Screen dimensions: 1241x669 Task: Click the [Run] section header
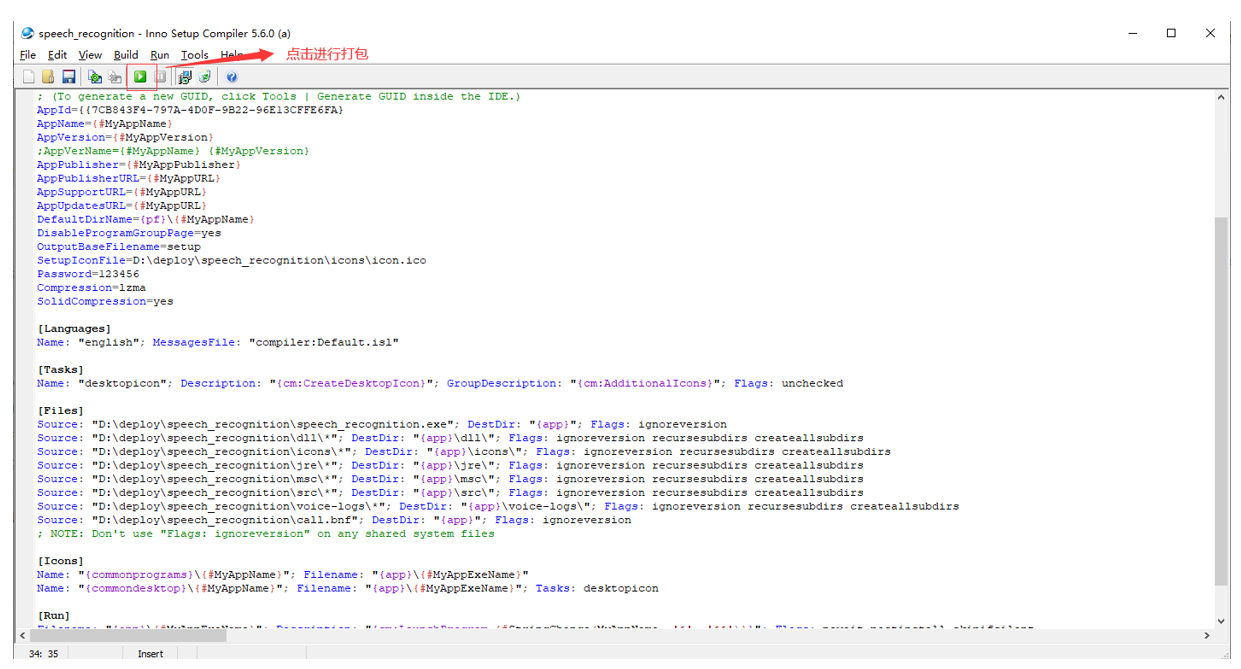click(x=54, y=616)
